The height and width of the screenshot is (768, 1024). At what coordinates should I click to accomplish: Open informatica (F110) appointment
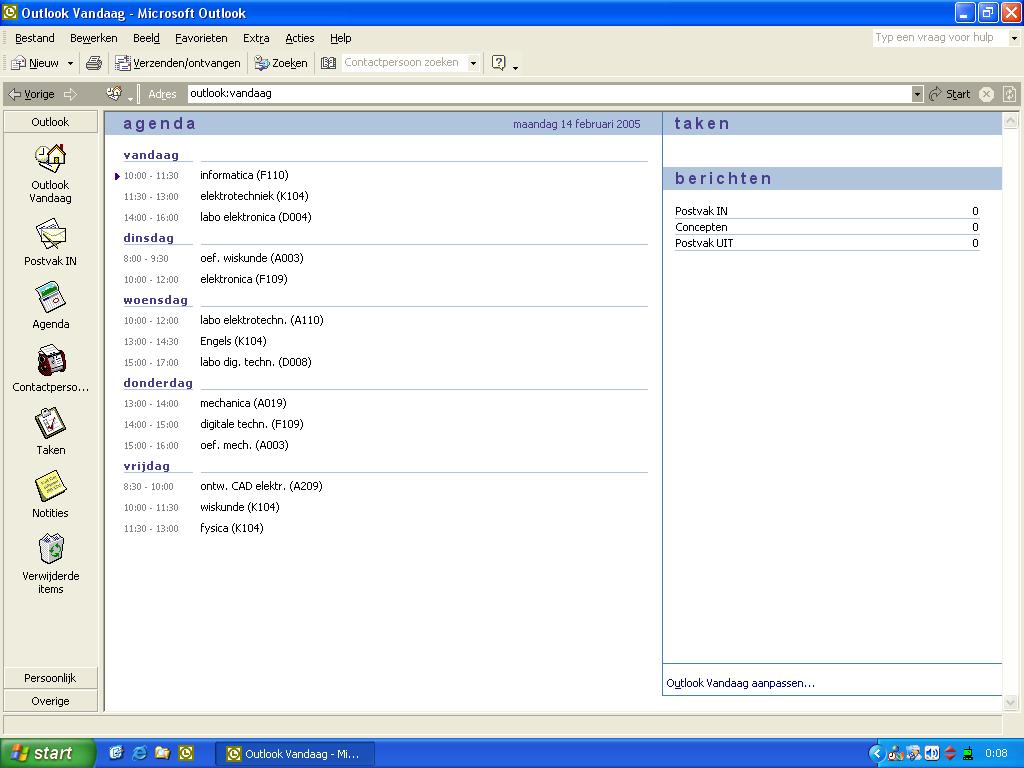pos(244,175)
